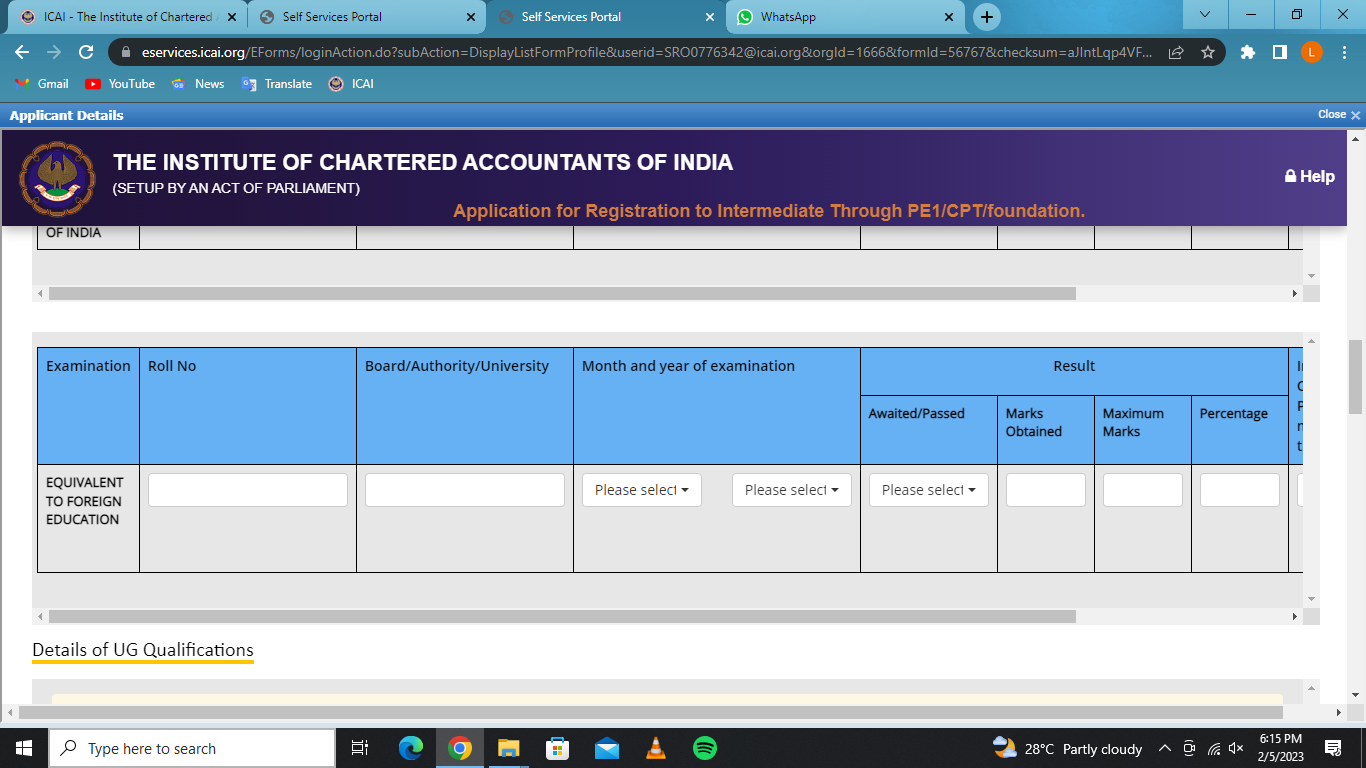Image resolution: width=1366 pixels, height=768 pixels.
Task: Open YouTube bookmark shortcut
Action: click(120, 84)
